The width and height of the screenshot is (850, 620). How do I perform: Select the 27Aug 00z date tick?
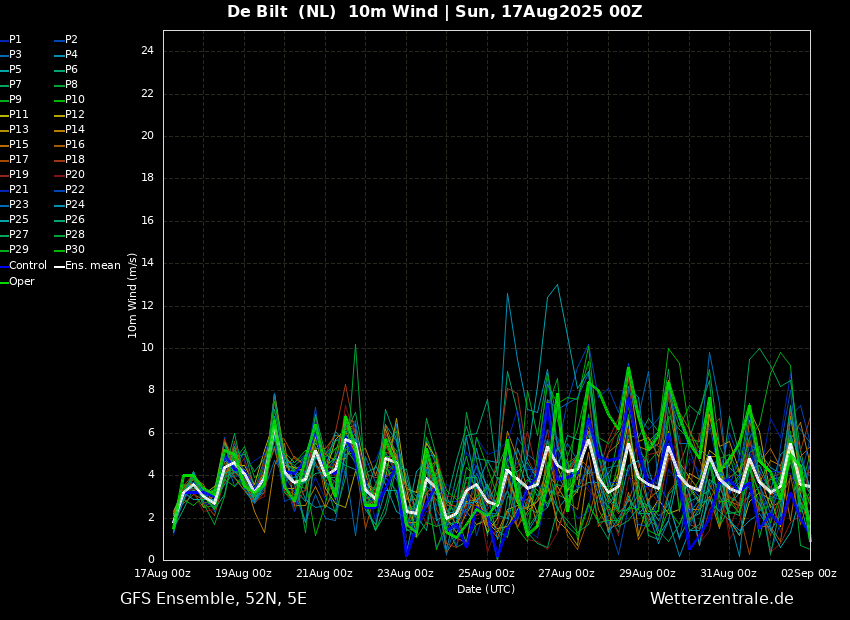point(567,574)
